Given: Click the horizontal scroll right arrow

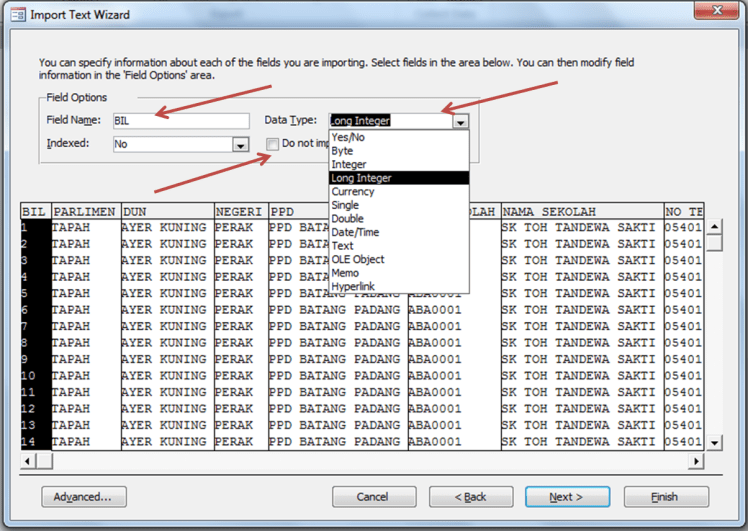Looking at the screenshot, I should (696, 461).
